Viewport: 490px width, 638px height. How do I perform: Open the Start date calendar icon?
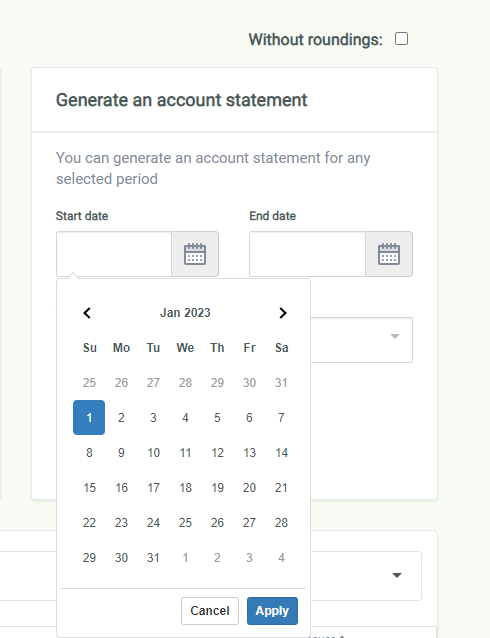click(195, 254)
